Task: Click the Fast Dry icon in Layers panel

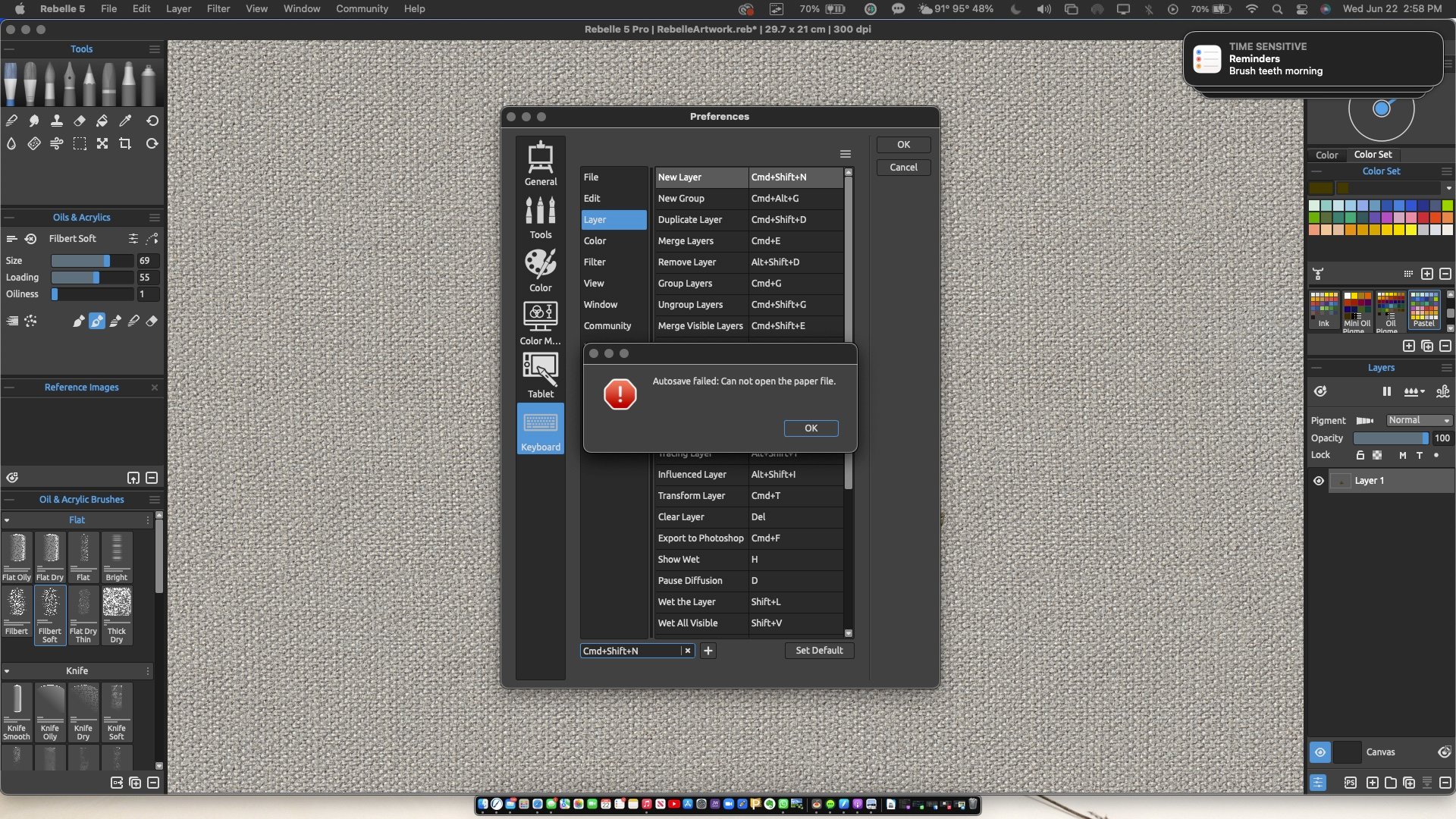Action: point(1443,391)
